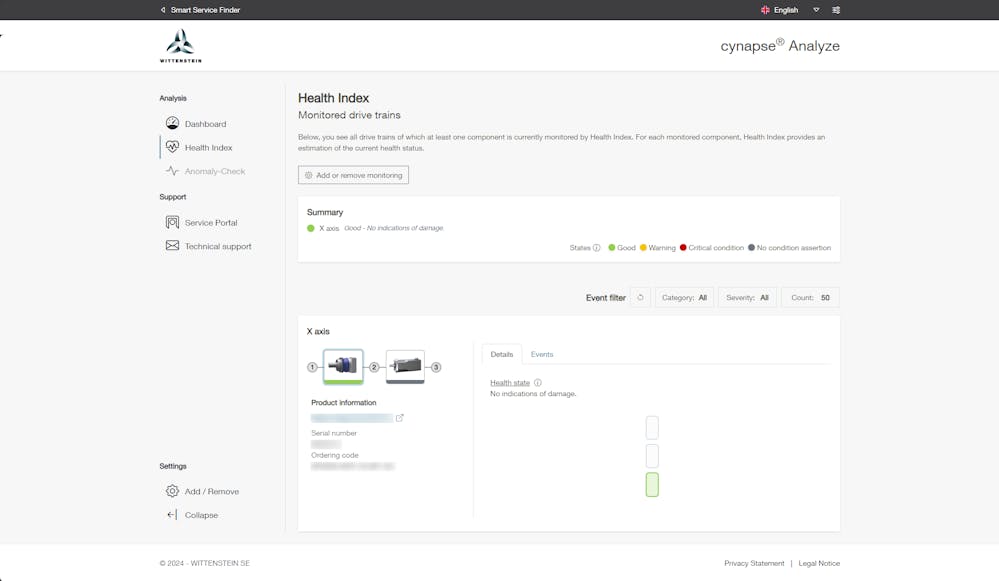Click the States info icon
This screenshot has width=999, height=581.
coord(596,248)
